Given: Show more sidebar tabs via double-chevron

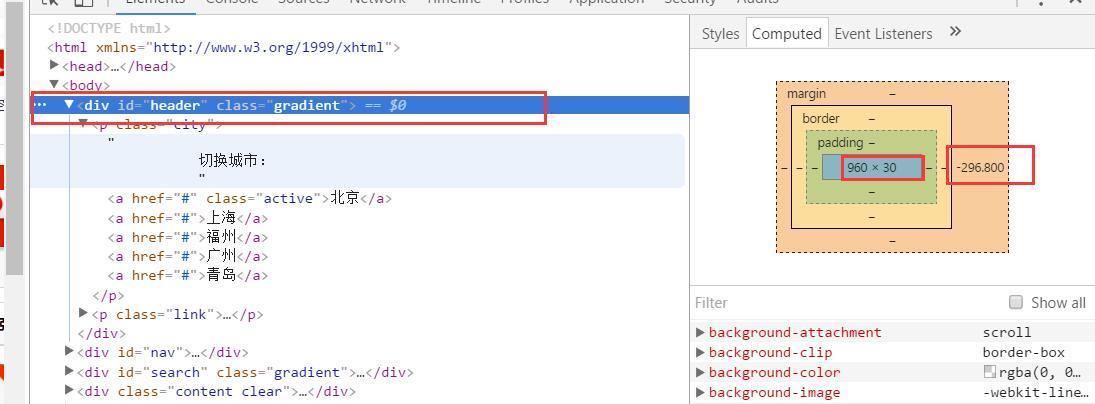Looking at the screenshot, I should pyautogui.click(x=955, y=32).
